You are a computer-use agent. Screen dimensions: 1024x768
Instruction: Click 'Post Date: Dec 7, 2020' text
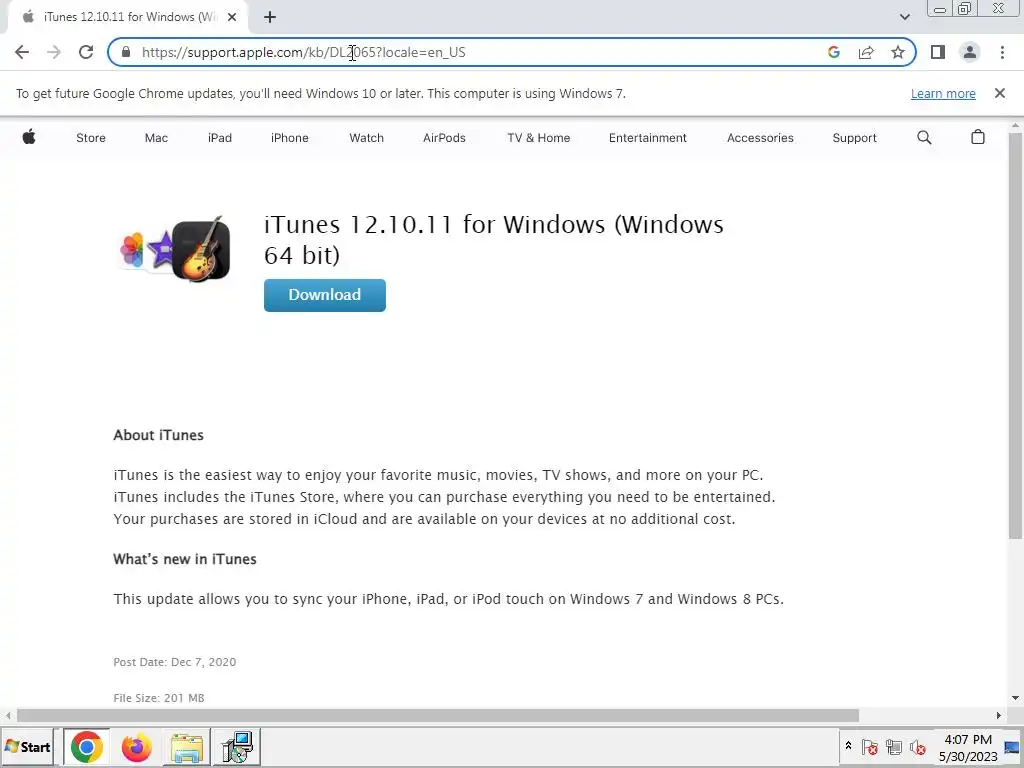click(x=174, y=662)
